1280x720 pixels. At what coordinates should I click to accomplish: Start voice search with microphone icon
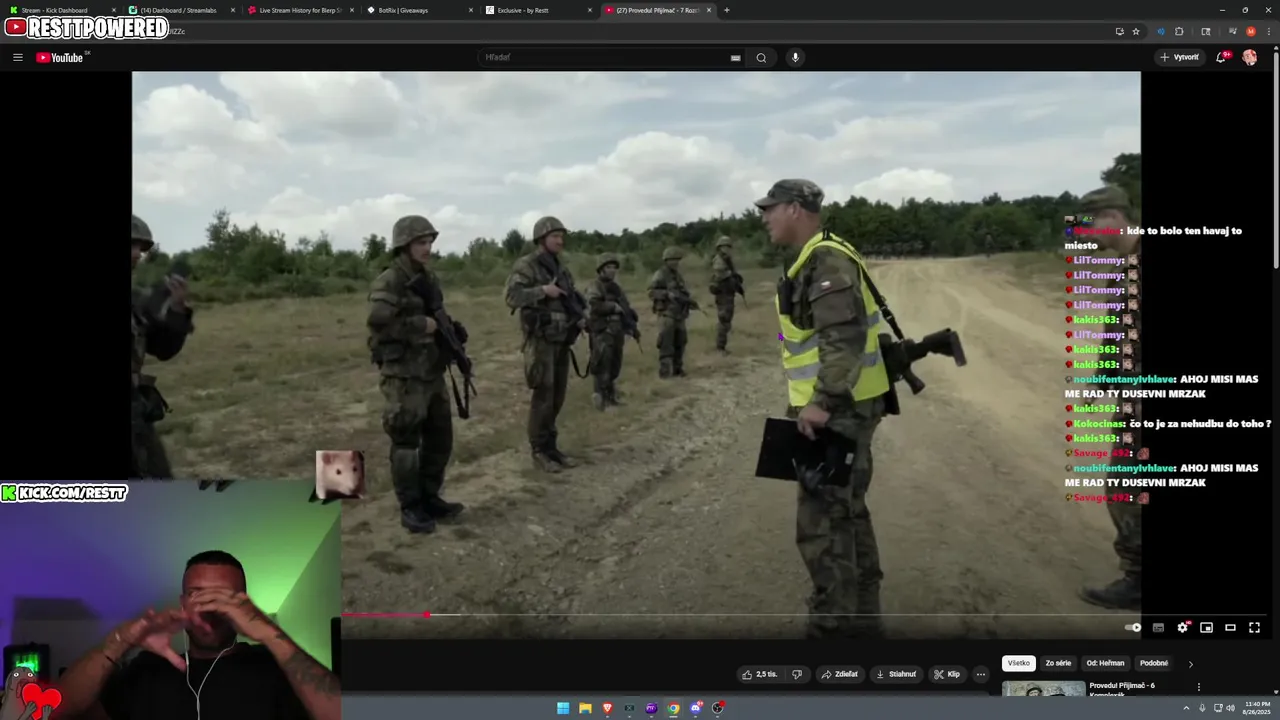coord(795,57)
